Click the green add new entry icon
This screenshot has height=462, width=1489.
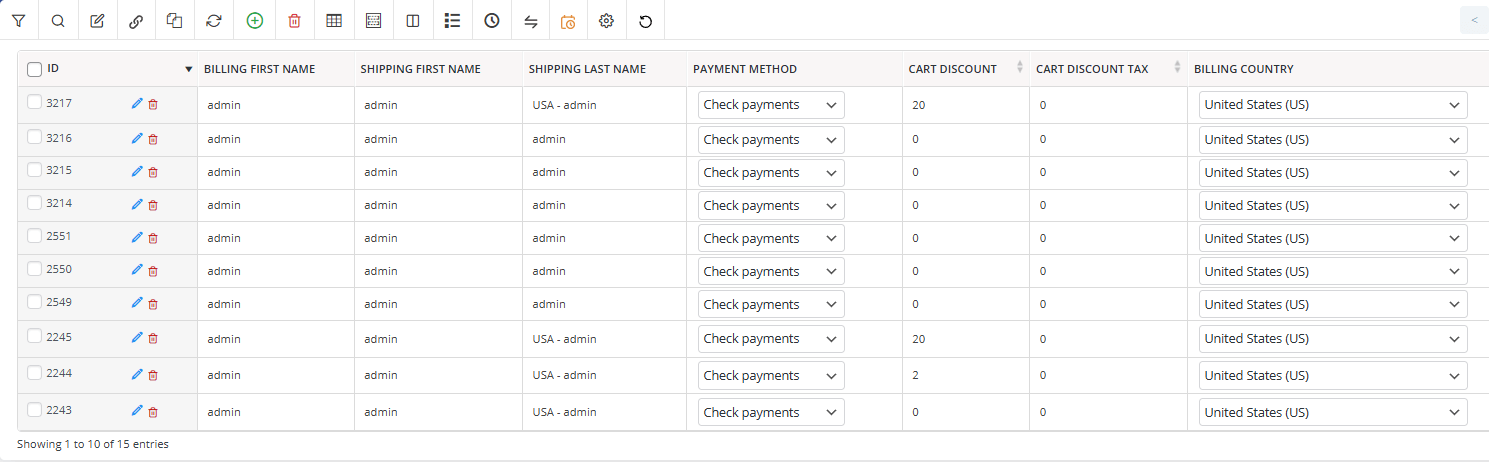(255, 20)
